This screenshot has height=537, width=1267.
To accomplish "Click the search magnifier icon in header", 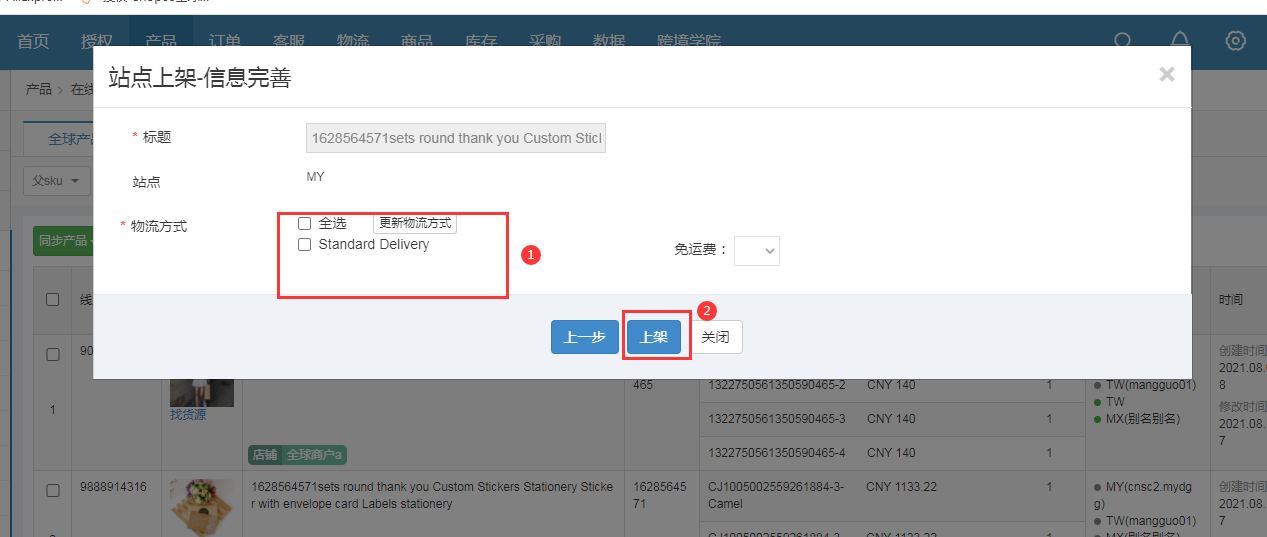I will [x=1123, y=41].
